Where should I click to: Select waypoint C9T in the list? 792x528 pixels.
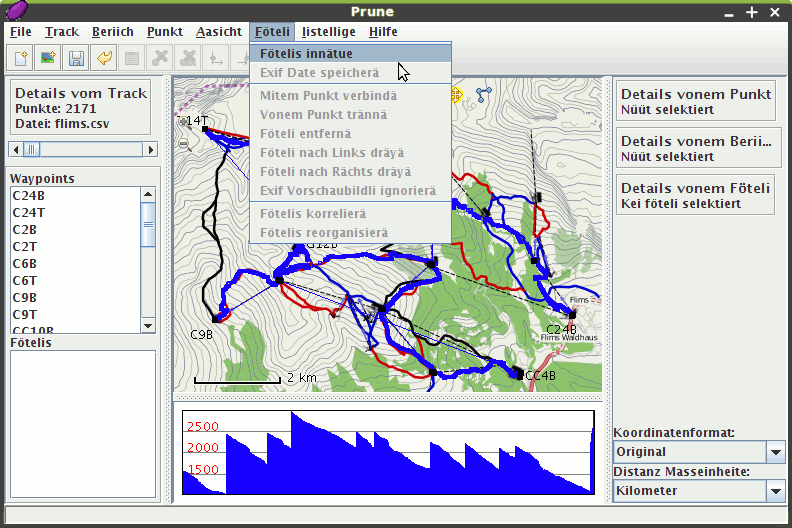pyautogui.click(x=25, y=314)
